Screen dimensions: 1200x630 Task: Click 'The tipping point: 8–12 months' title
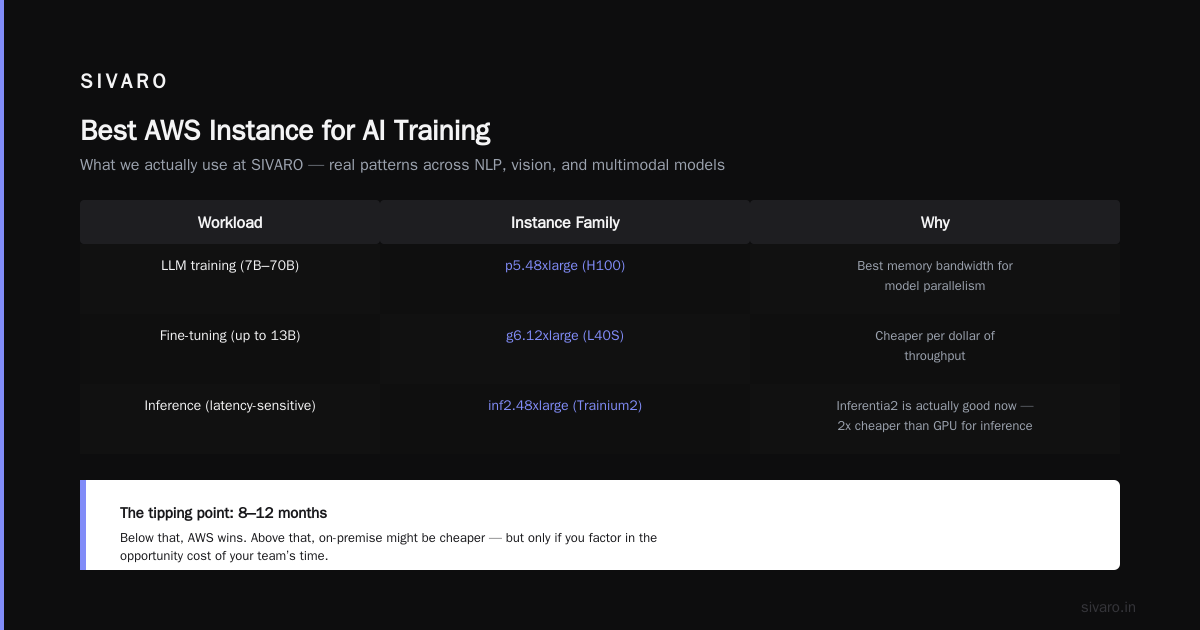coord(223,513)
